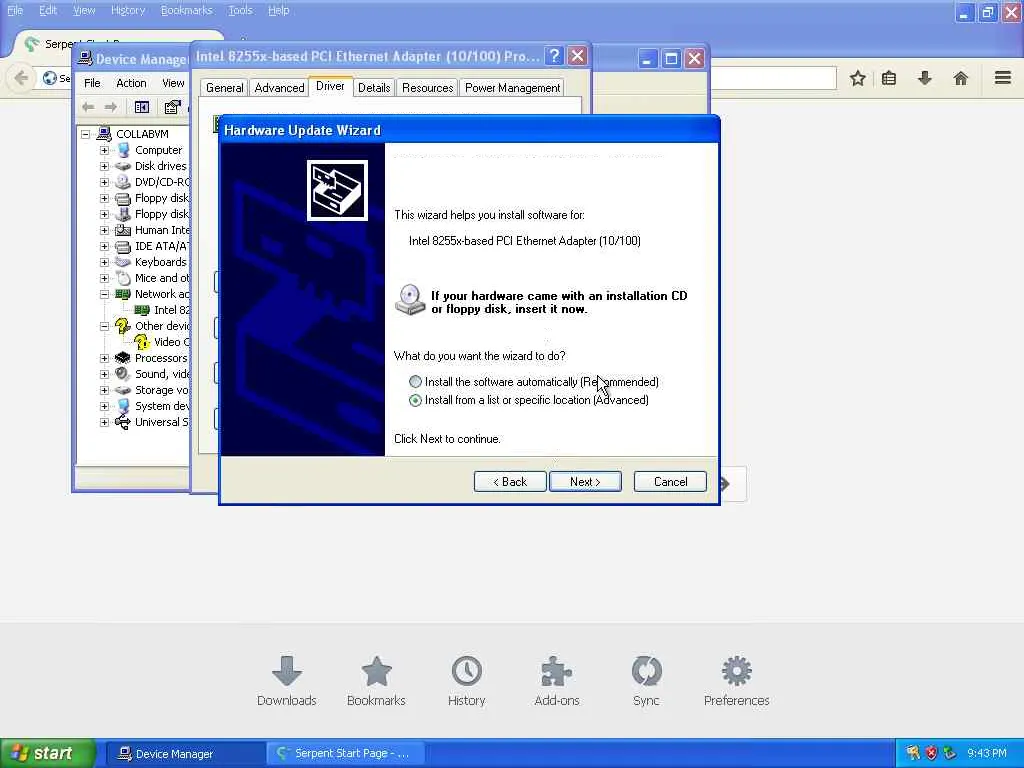Click the Back button in wizard

[x=510, y=481]
